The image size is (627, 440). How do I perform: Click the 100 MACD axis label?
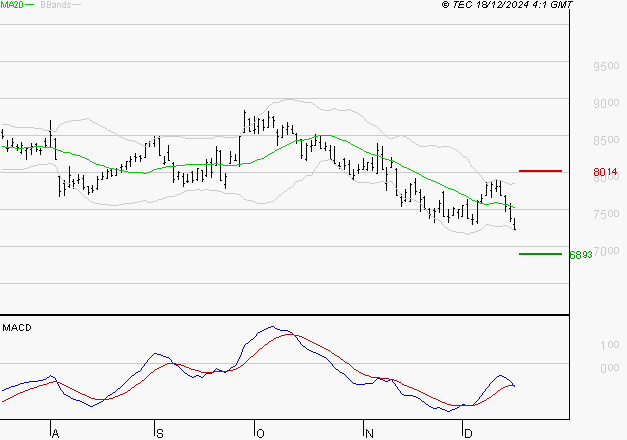click(610, 345)
